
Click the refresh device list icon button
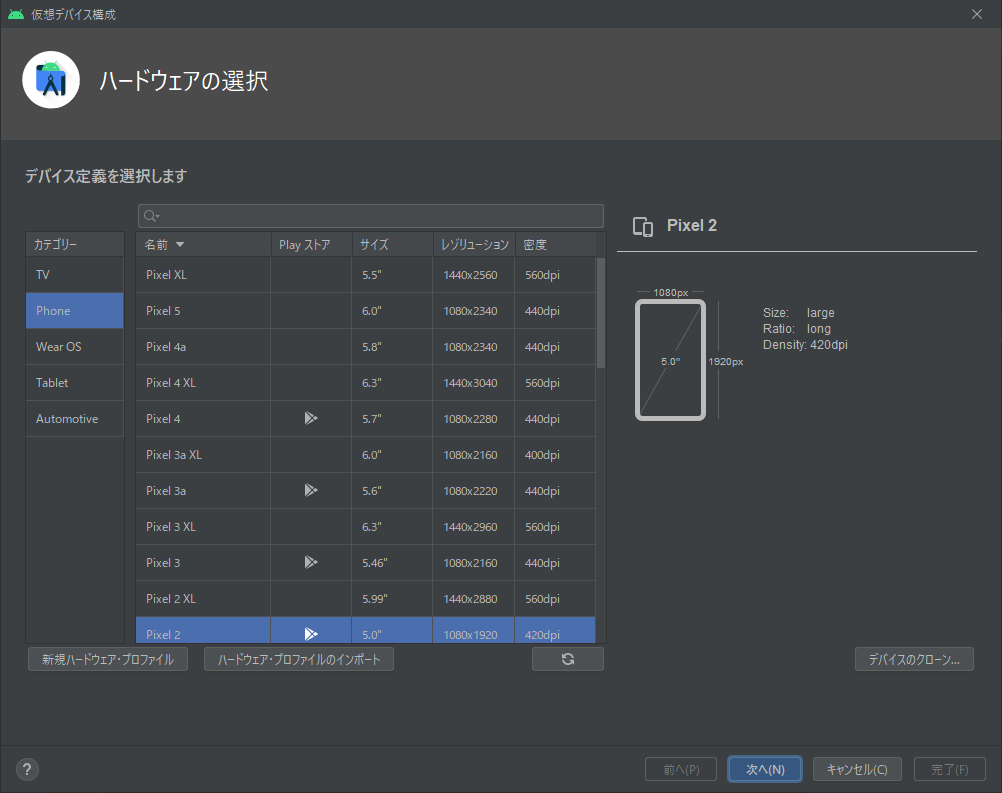[567, 659]
